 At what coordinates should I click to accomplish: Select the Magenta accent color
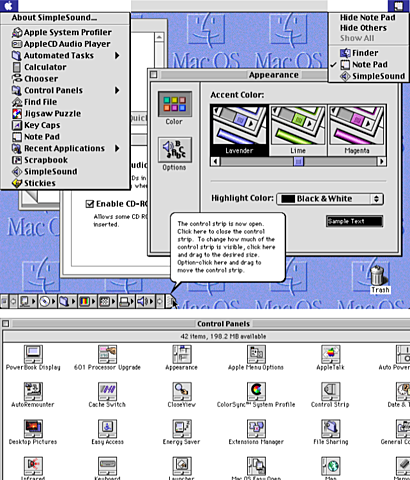(357, 130)
